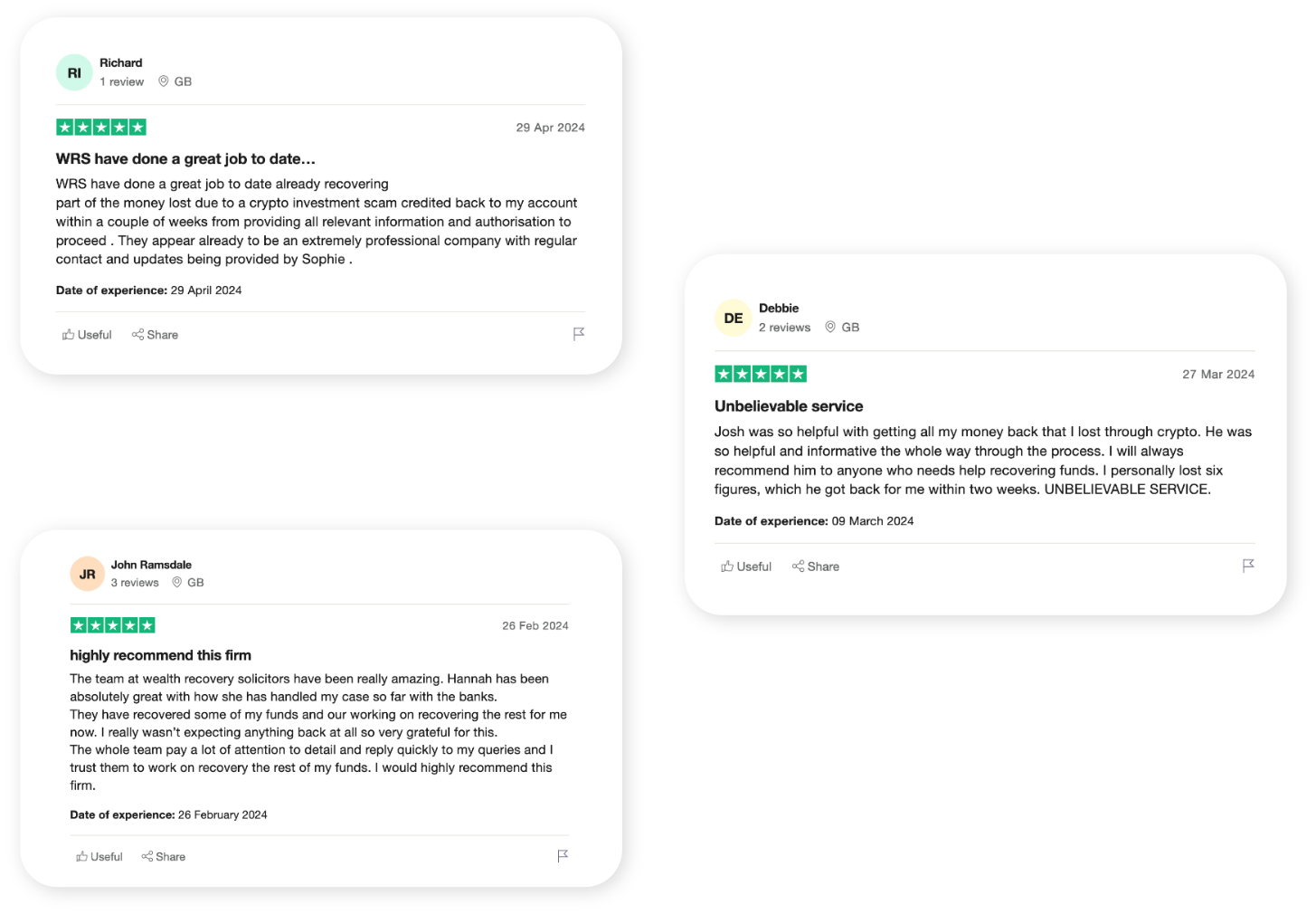The height and width of the screenshot is (914, 1316).
Task: Flag John Ramsdale's review
Action: pos(563,855)
